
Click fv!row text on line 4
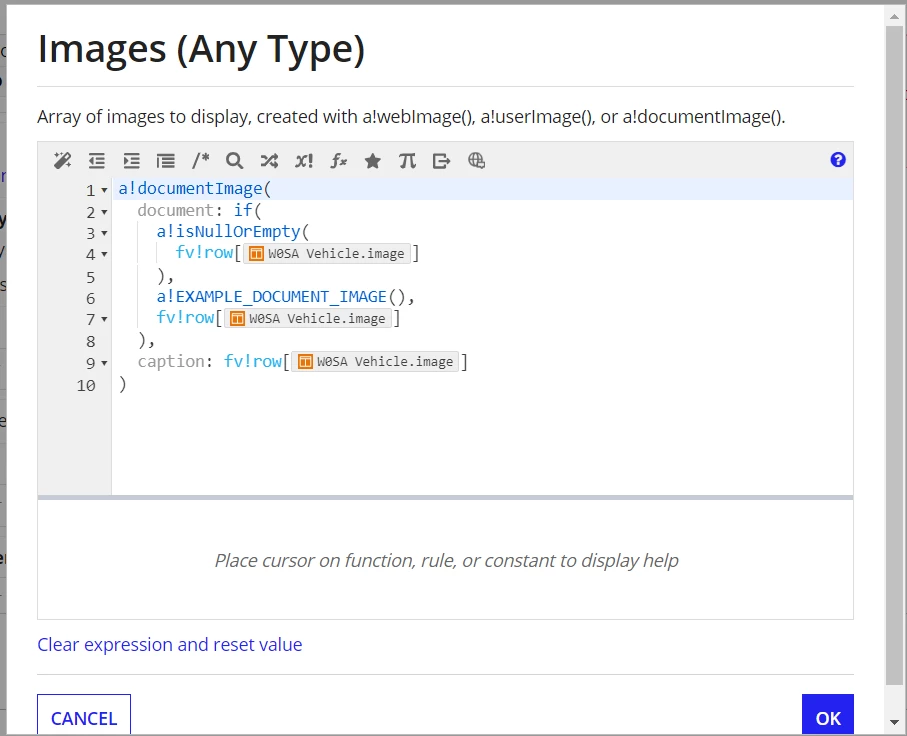[204, 253]
